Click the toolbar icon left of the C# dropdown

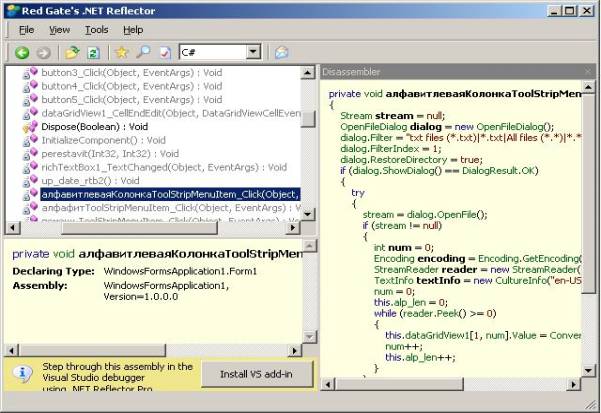coord(165,52)
